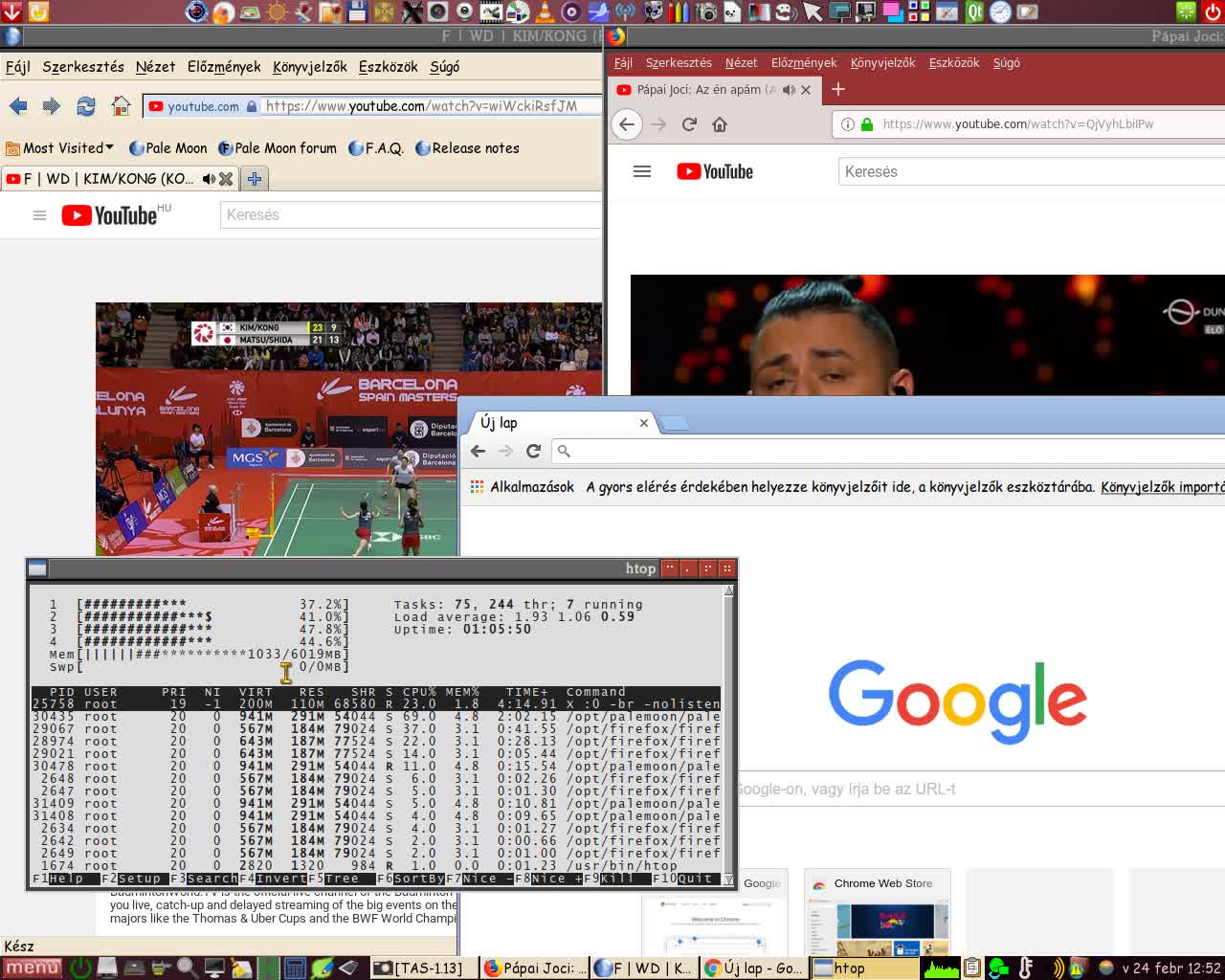The height and width of the screenshot is (980, 1225).
Task: Open Fájl menu in Pale Moon
Action: (x=18, y=67)
